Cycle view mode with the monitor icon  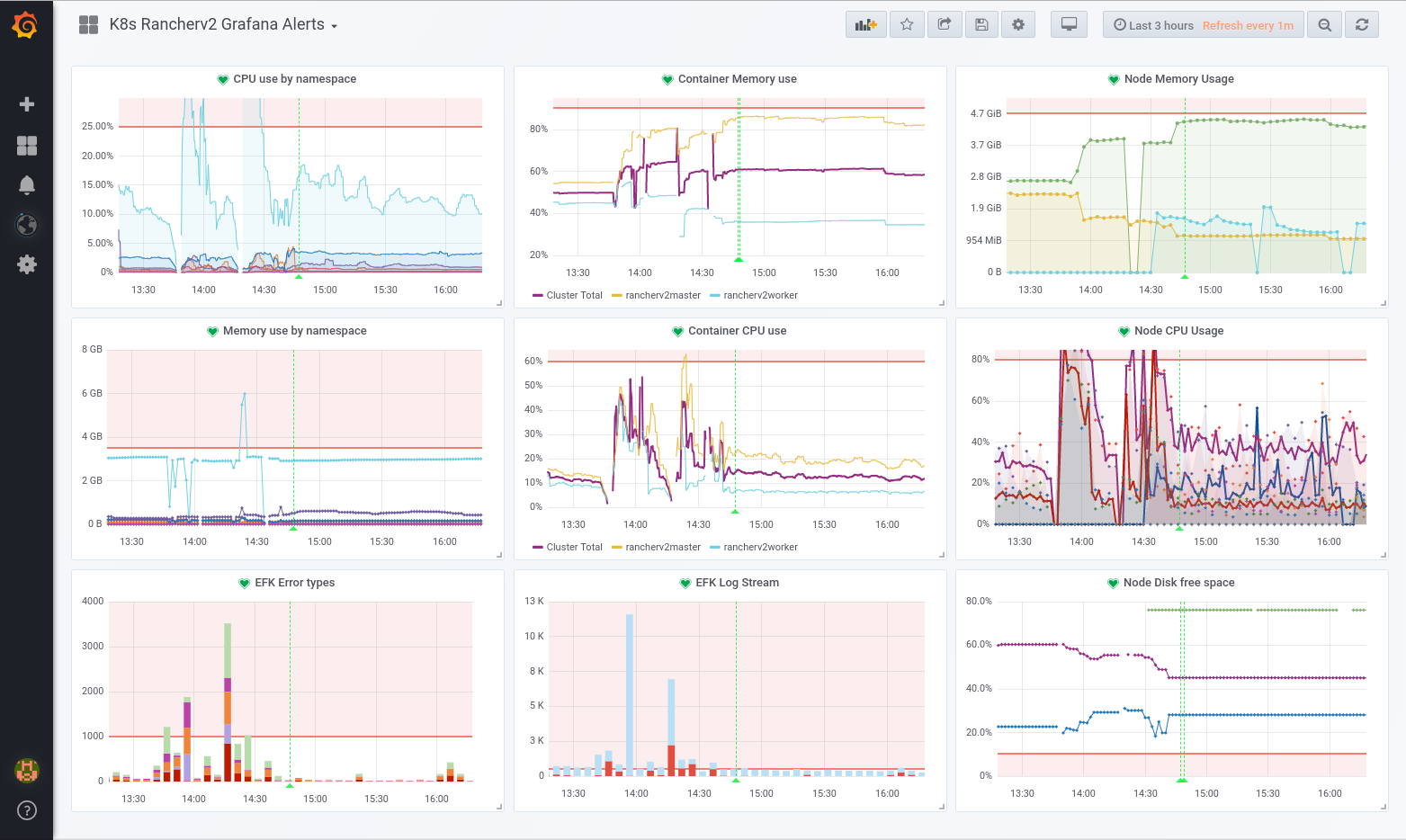tap(1069, 25)
